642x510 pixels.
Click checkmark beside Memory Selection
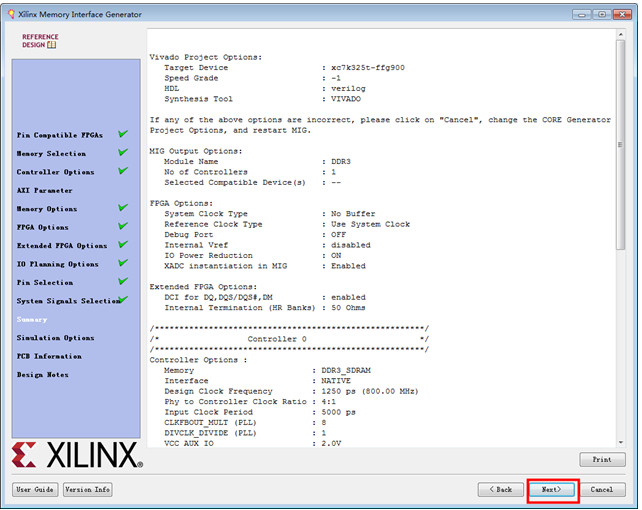[x=123, y=152]
